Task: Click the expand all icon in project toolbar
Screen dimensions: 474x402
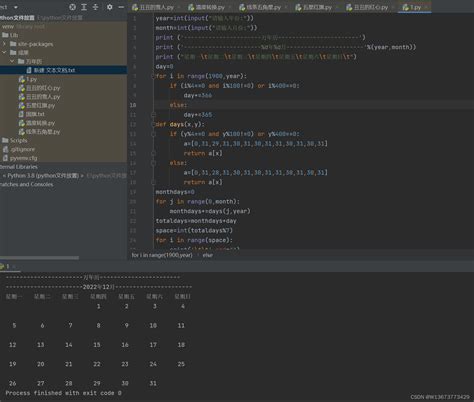Action: [84, 7]
